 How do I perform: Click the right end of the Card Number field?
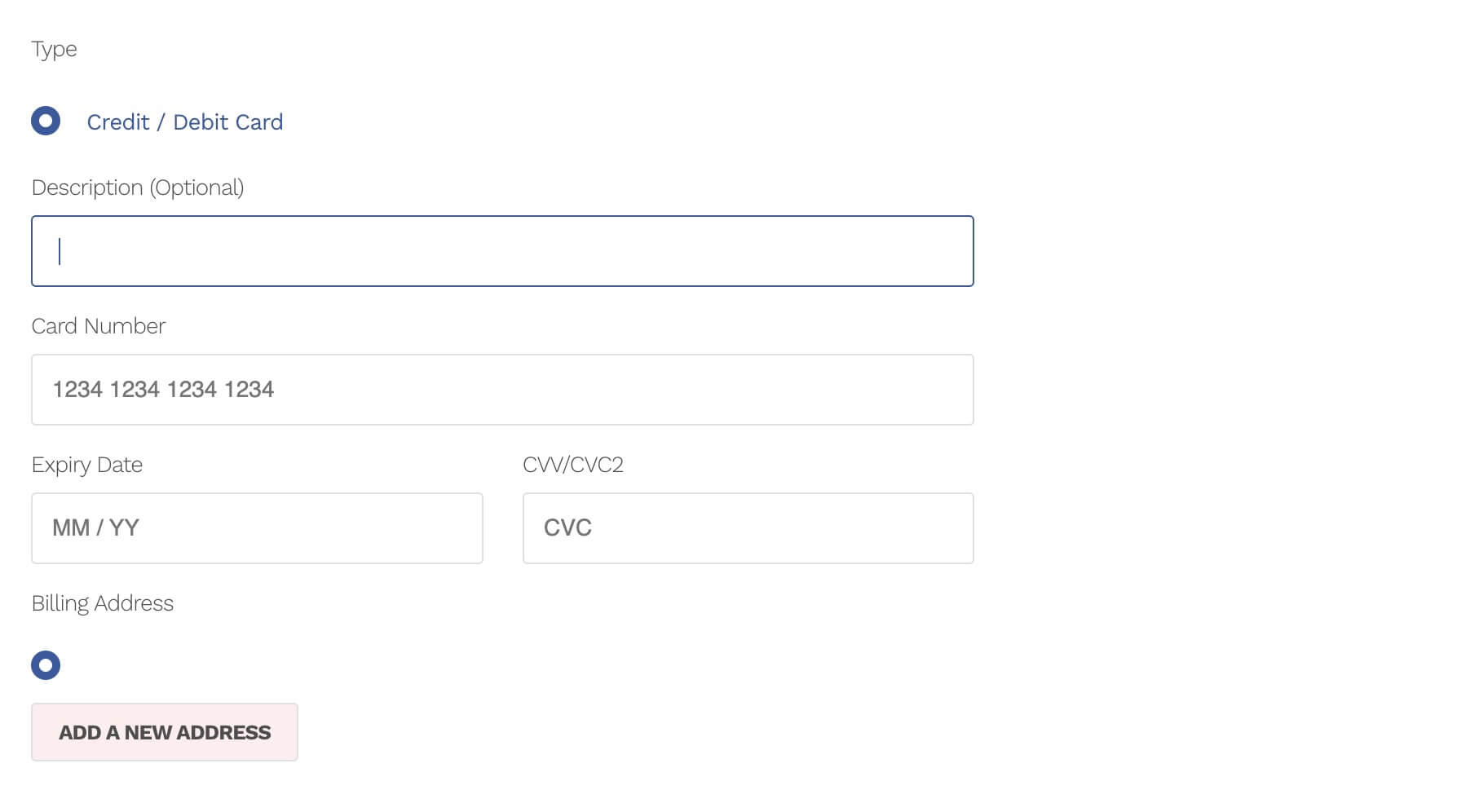(954, 390)
